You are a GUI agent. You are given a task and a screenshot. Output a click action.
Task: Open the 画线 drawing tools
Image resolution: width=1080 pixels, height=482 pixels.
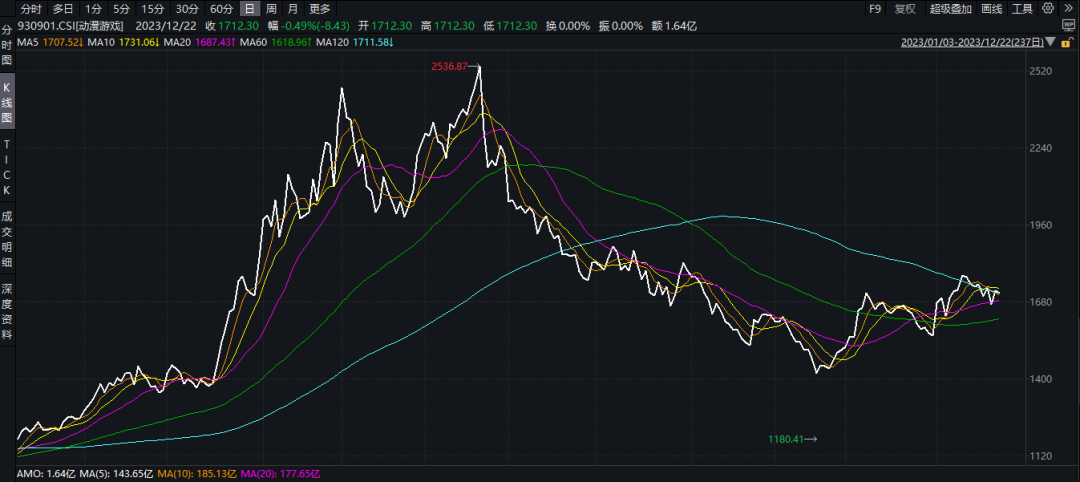click(991, 9)
